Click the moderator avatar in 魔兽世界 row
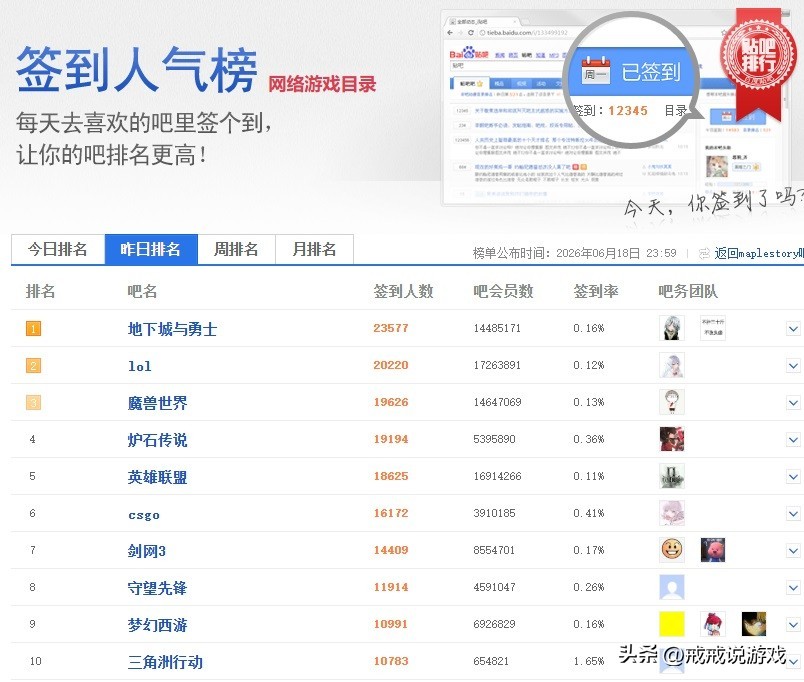Viewport: 804px width, 682px height. 672,402
